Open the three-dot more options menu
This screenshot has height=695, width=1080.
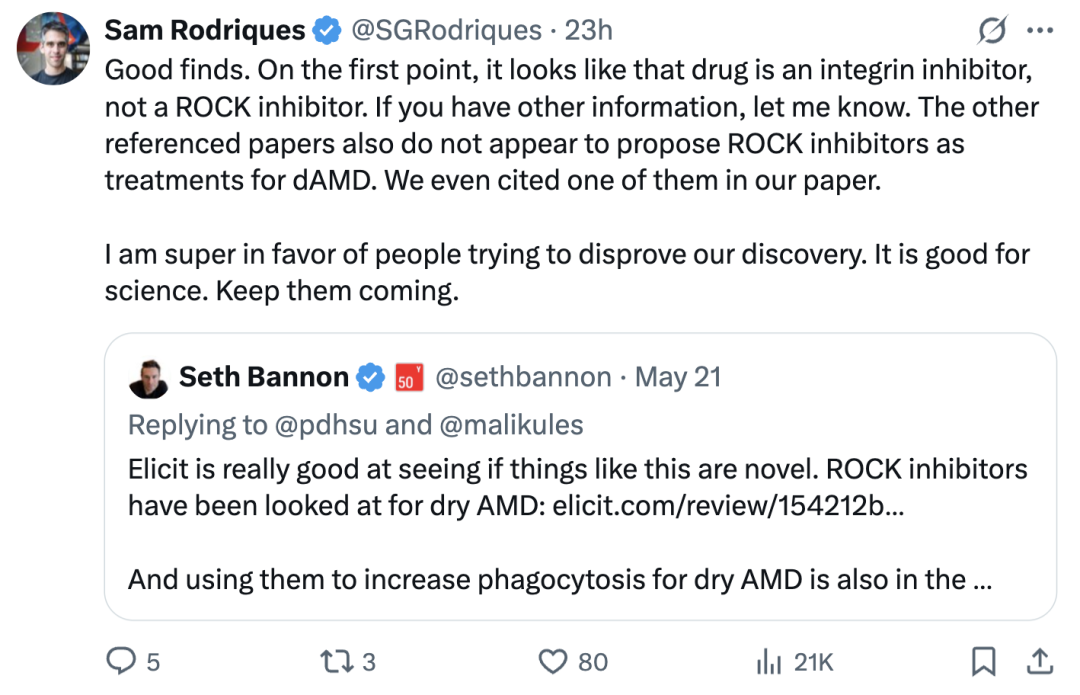tap(1040, 31)
